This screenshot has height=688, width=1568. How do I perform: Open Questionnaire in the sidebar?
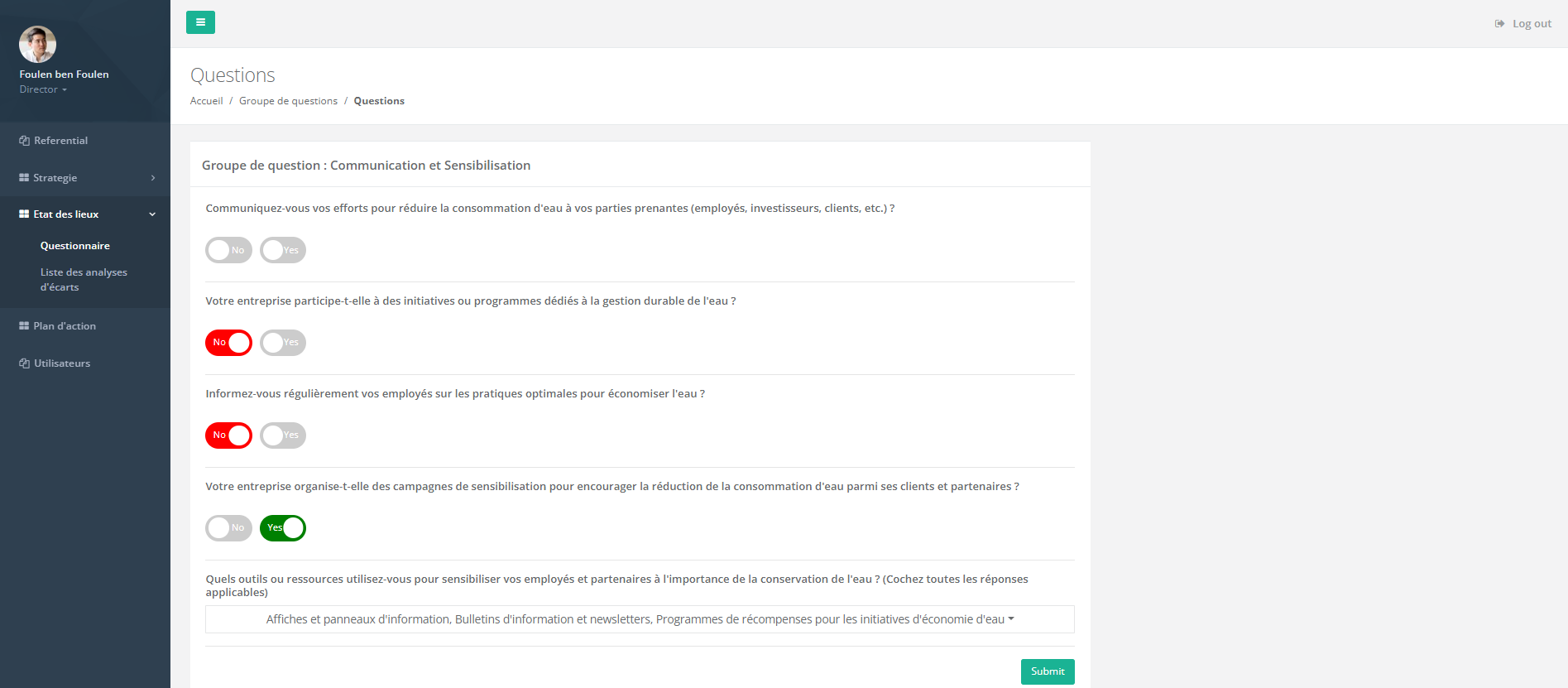75,246
